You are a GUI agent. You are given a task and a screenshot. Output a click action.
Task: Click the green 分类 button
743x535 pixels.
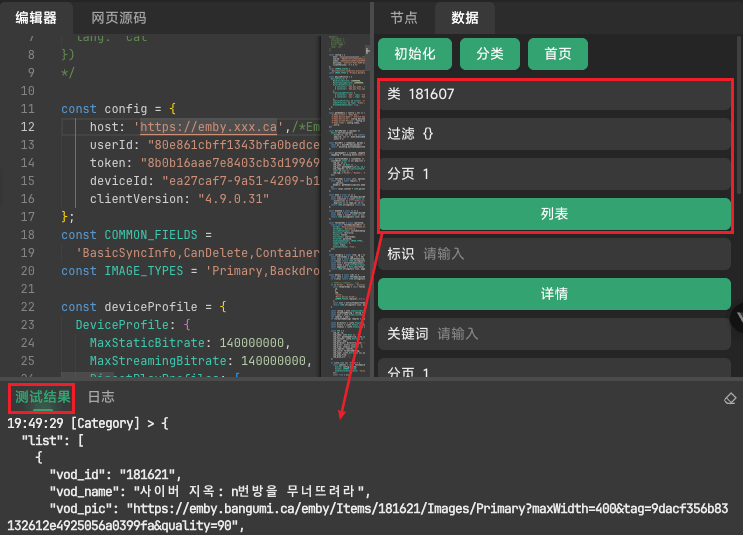click(490, 54)
